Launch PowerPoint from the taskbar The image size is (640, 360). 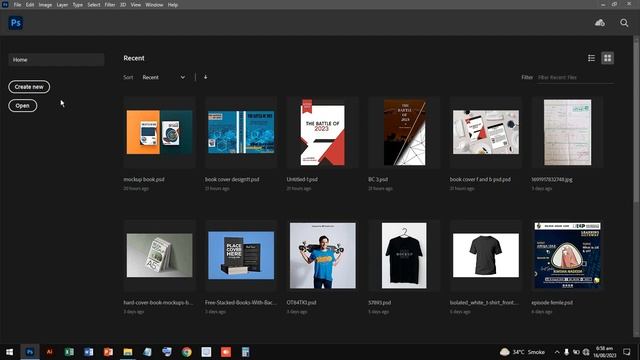tap(108, 352)
